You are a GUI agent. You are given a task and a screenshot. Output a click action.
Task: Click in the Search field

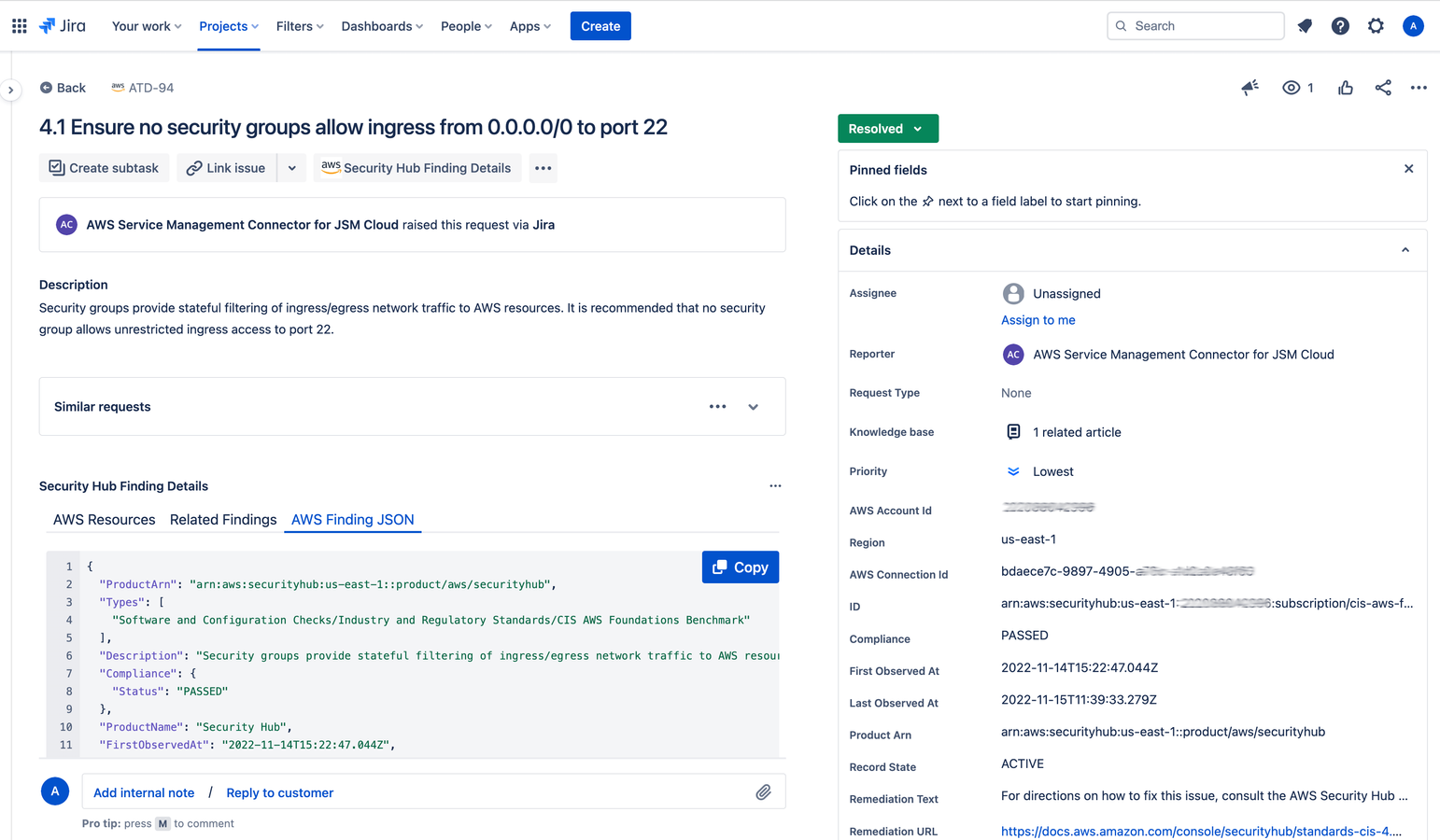1195,26
